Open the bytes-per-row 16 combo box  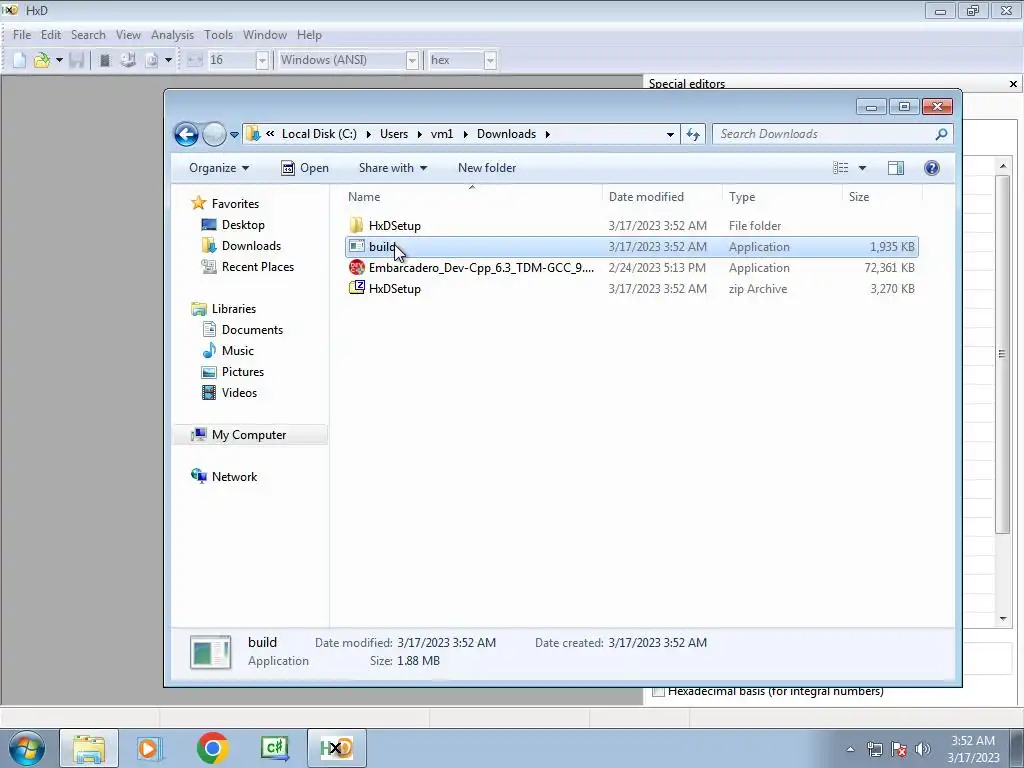click(x=262, y=60)
